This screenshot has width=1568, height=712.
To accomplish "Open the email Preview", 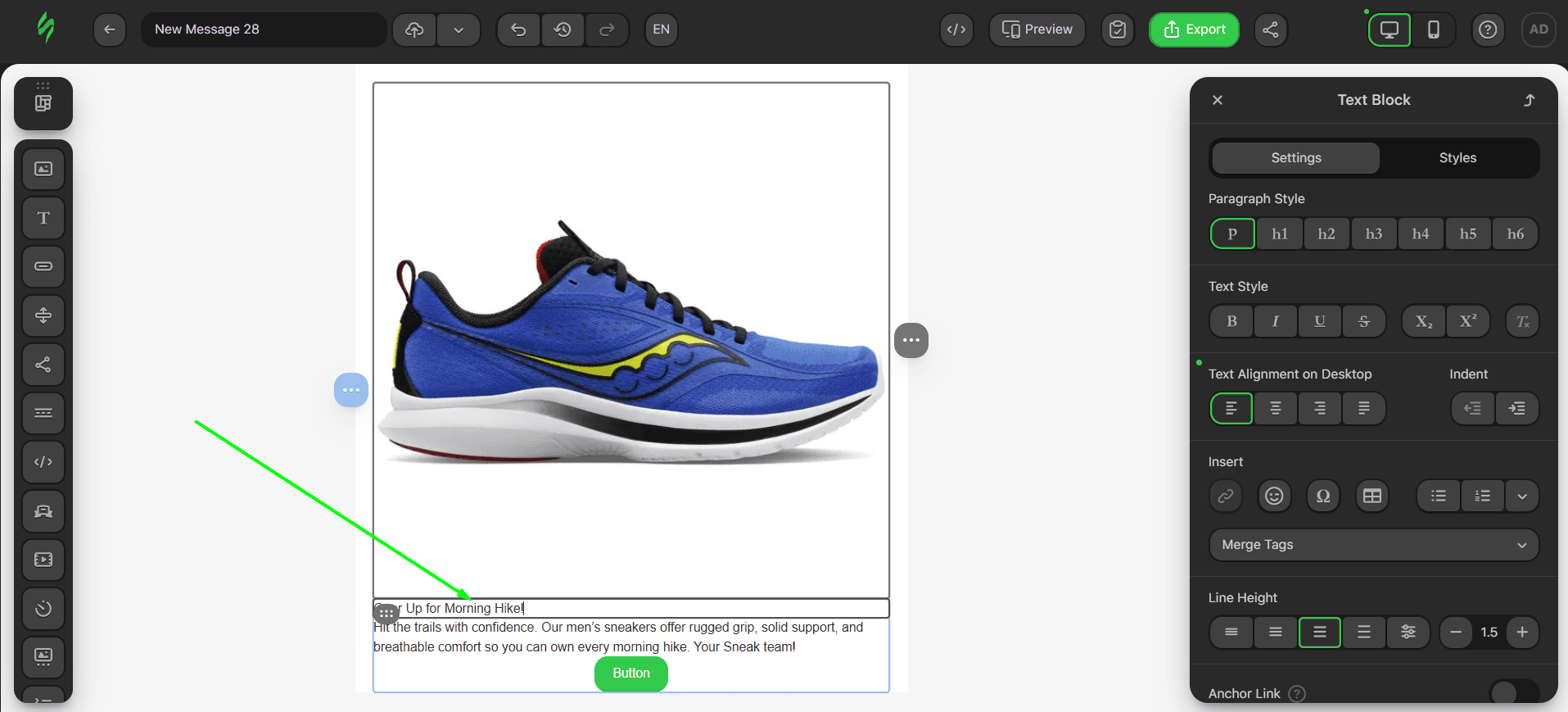I will (x=1037, y=29).
